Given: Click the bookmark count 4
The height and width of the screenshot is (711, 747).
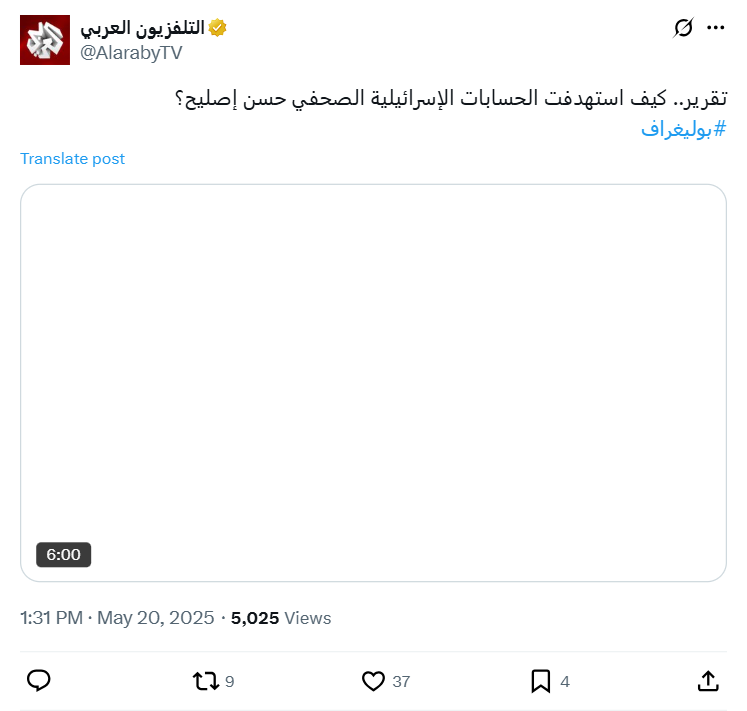Looking at the screenshot, I should tap(565, 682).
